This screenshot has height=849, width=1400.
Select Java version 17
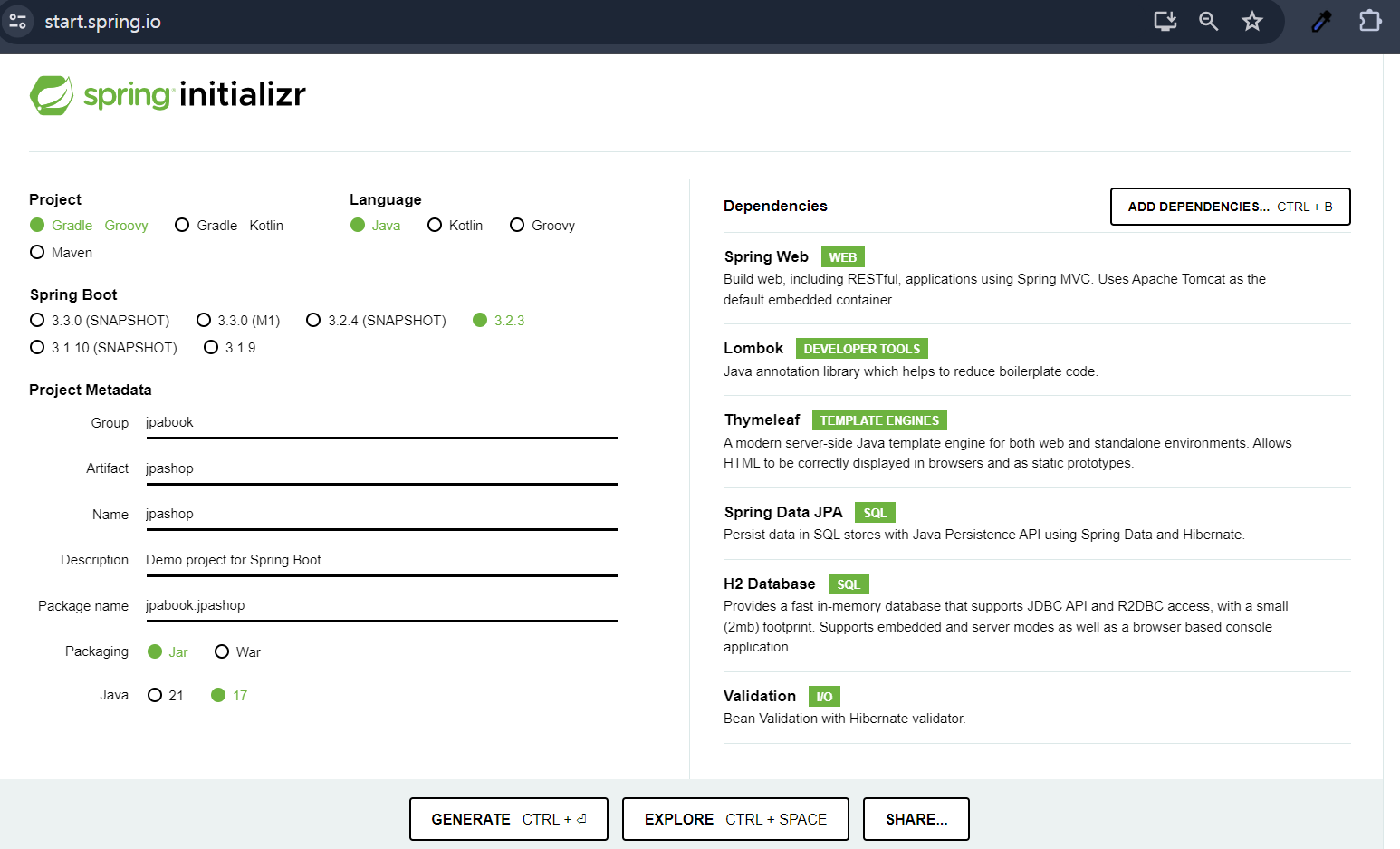(x=229, y=696)
